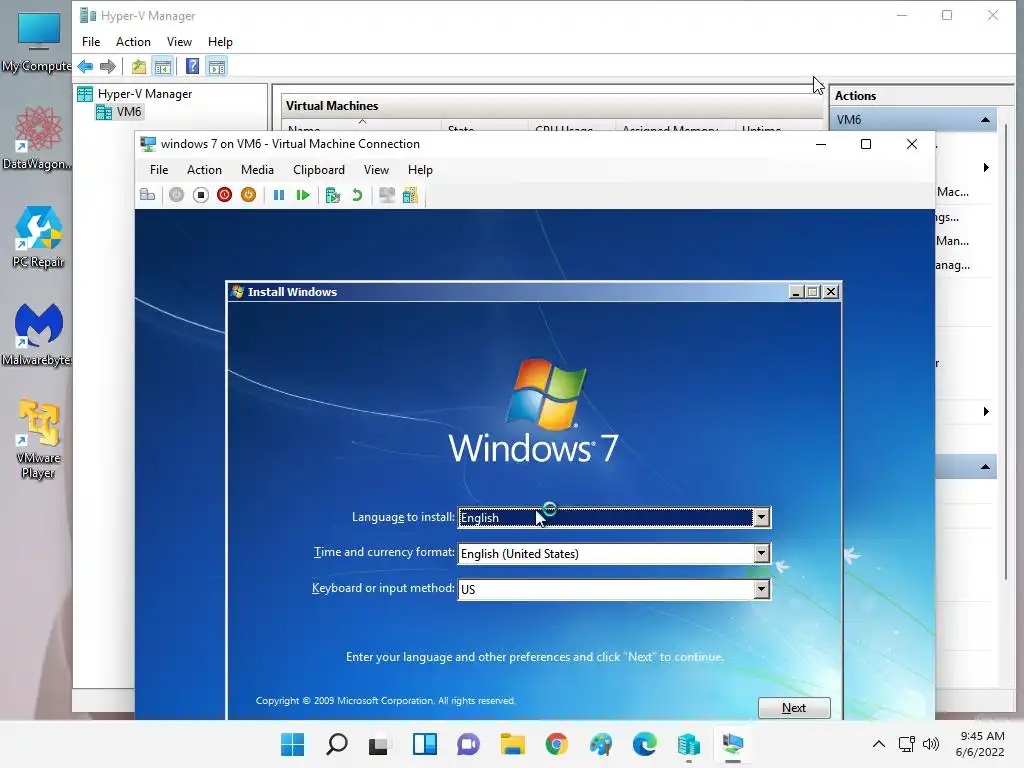1024x768 pixels.
Task: Open Malwarebytes desktop shortcut
Action: point(37,334)
